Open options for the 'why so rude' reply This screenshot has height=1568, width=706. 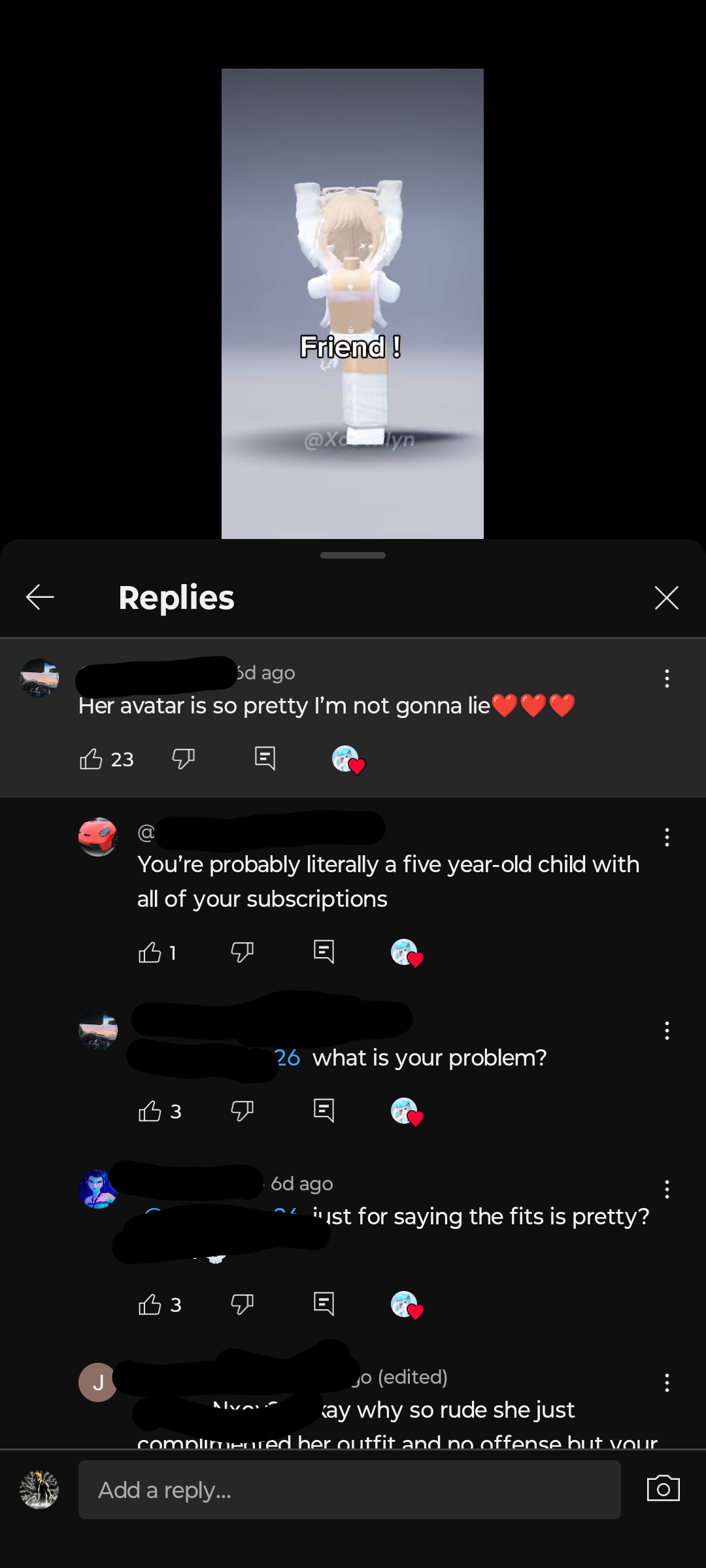[667, 1383]
